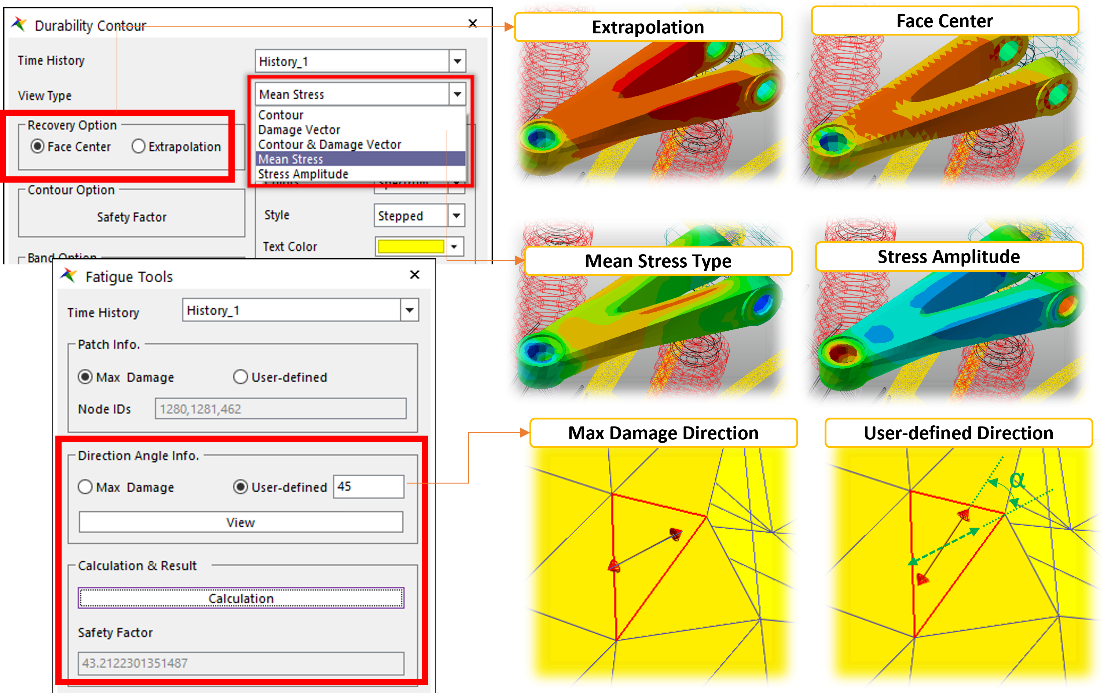Choose Max Damage under Patch Info
1104x693 pixels.
pos(86,377)
